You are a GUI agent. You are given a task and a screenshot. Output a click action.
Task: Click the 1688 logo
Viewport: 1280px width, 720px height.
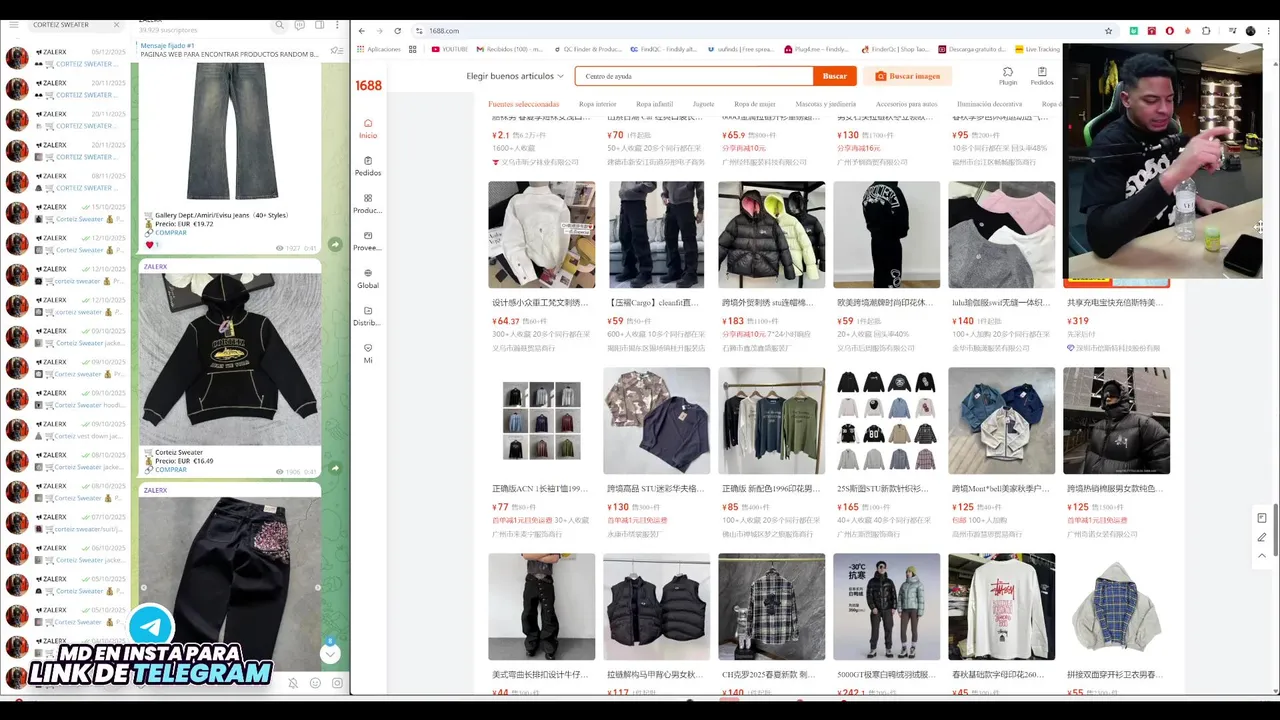(x=369, y=86)
